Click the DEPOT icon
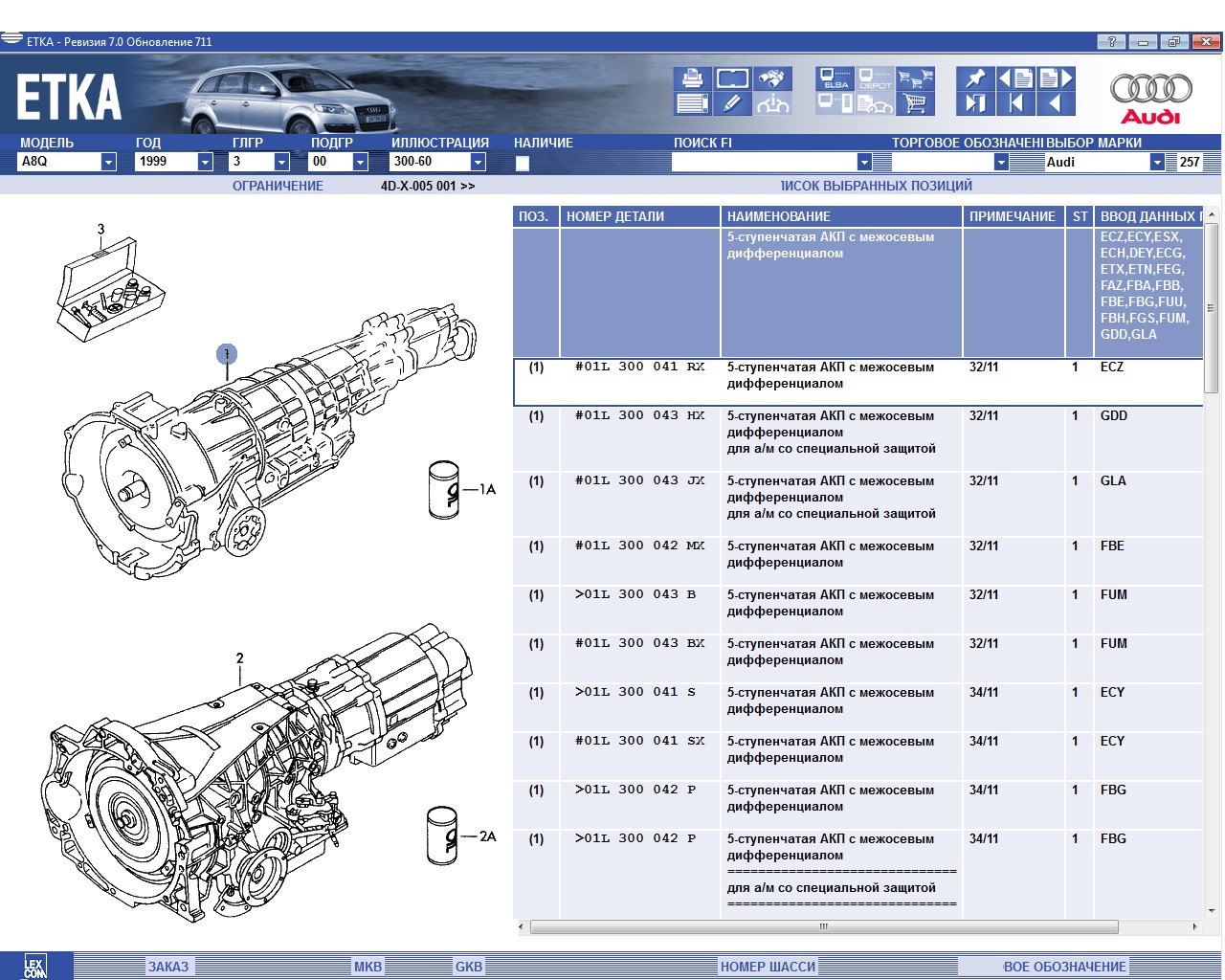The width and height of the screenshot is (1225, 980). [x=875, y=78]
